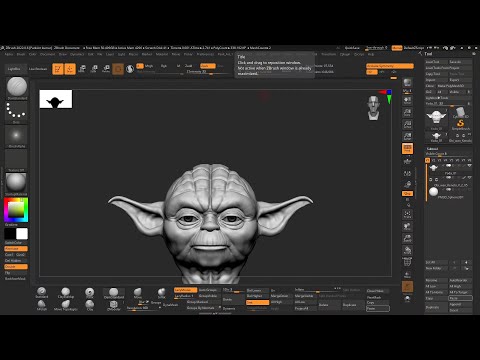The image size is (480, 360).
Task: Select the Draw mode icon next to Edit
Action: [x=70, y=69]
